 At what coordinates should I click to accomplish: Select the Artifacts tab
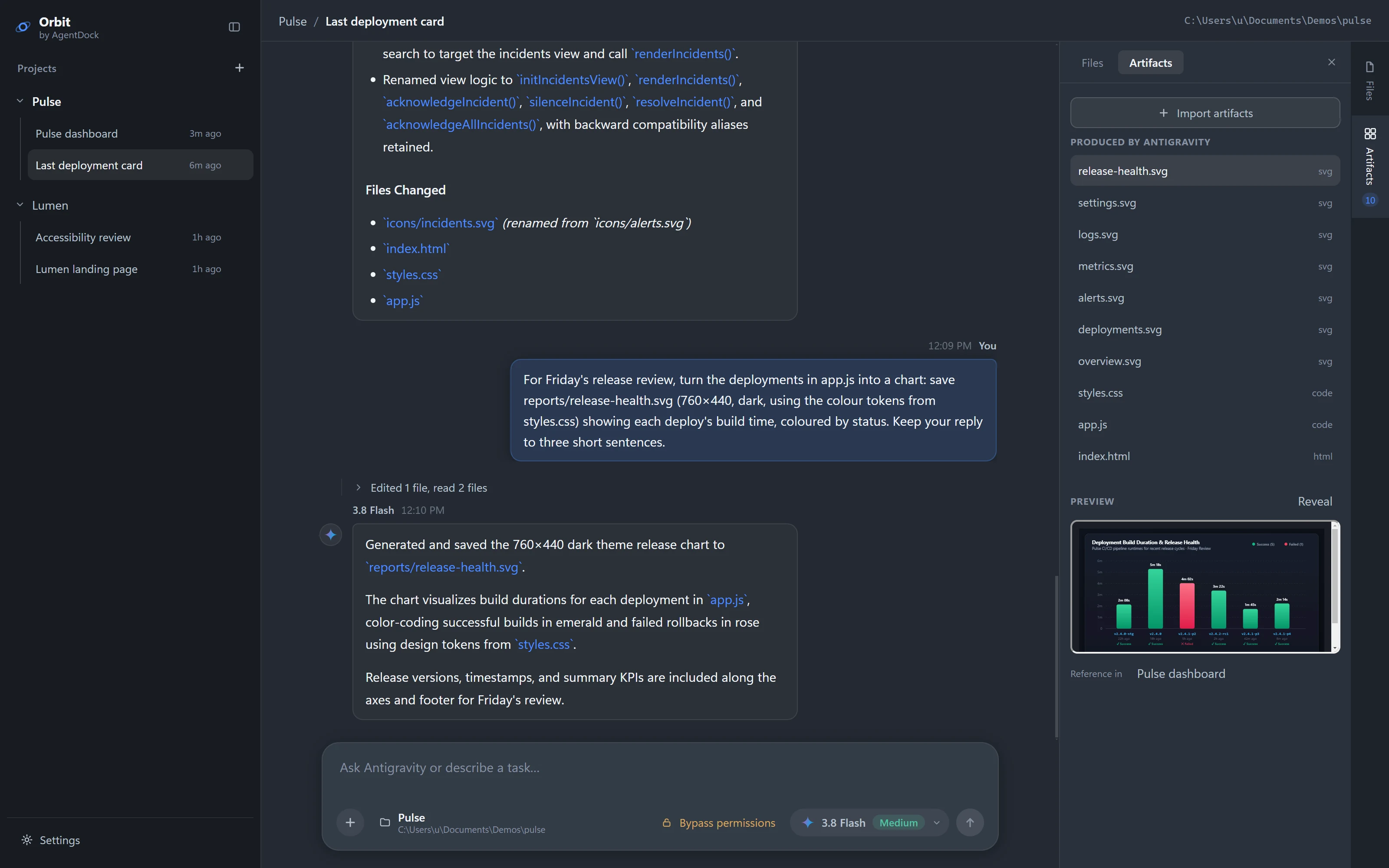1150,62
